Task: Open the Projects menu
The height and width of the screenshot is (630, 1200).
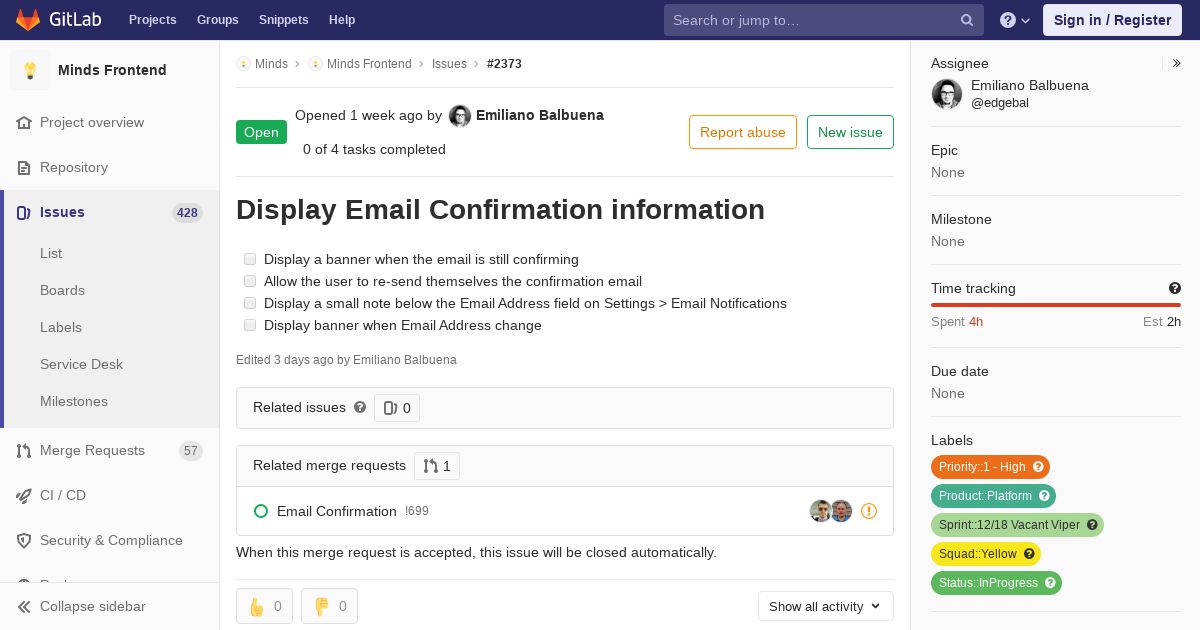Action: pos(153,20)
